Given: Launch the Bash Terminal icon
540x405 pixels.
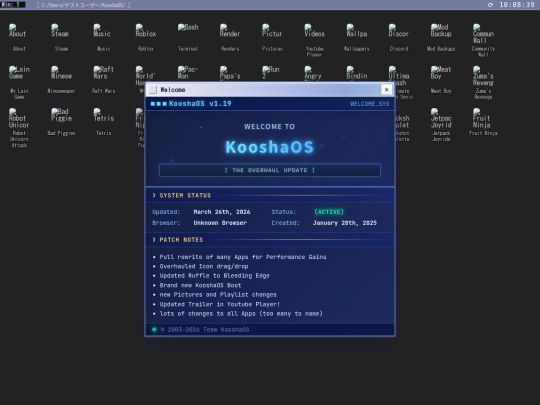Looking at the screenshot, I should (x=188, y=38).
